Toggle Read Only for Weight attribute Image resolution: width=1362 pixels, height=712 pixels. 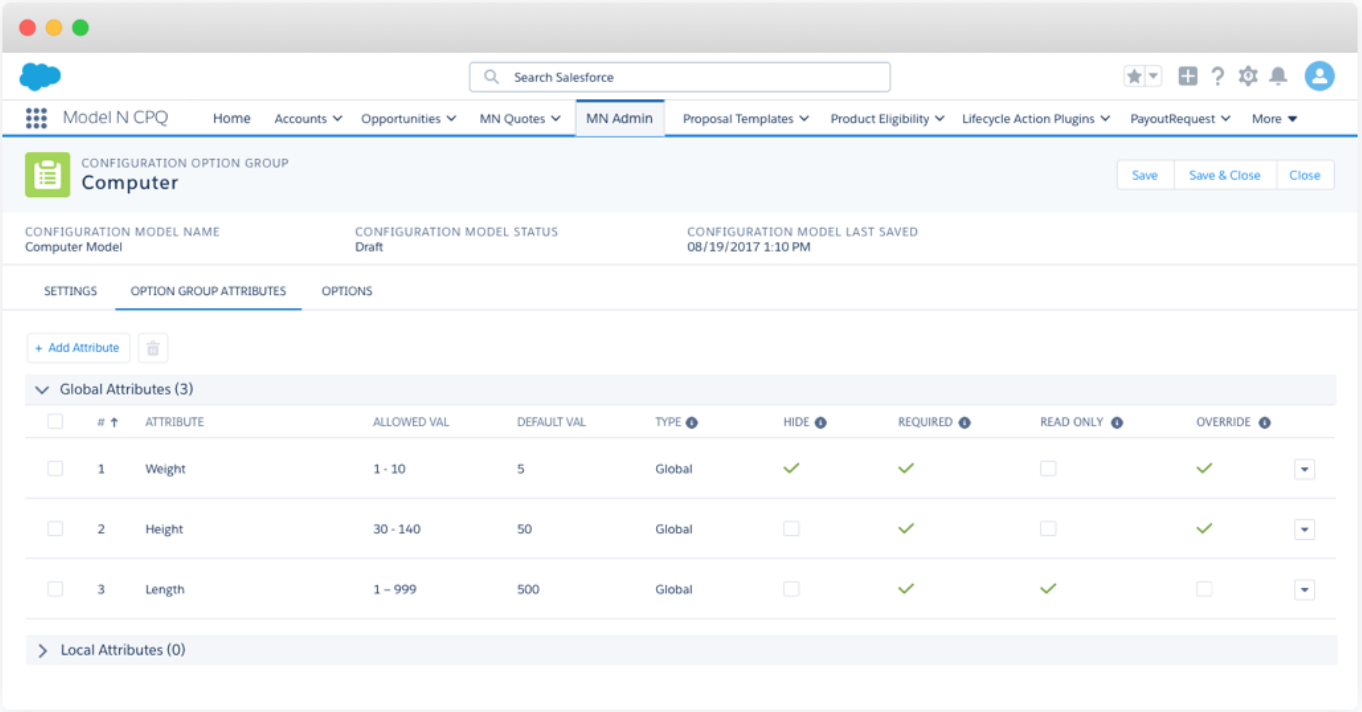1048,468
